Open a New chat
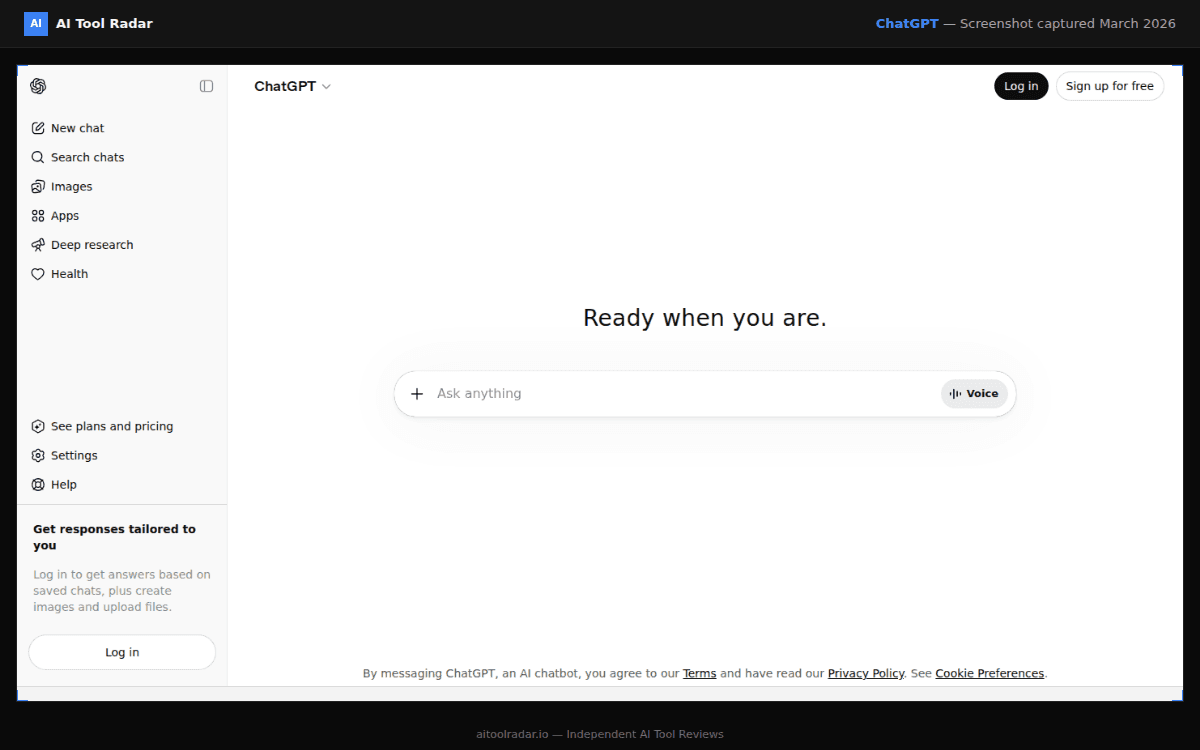 coord(77,127)
